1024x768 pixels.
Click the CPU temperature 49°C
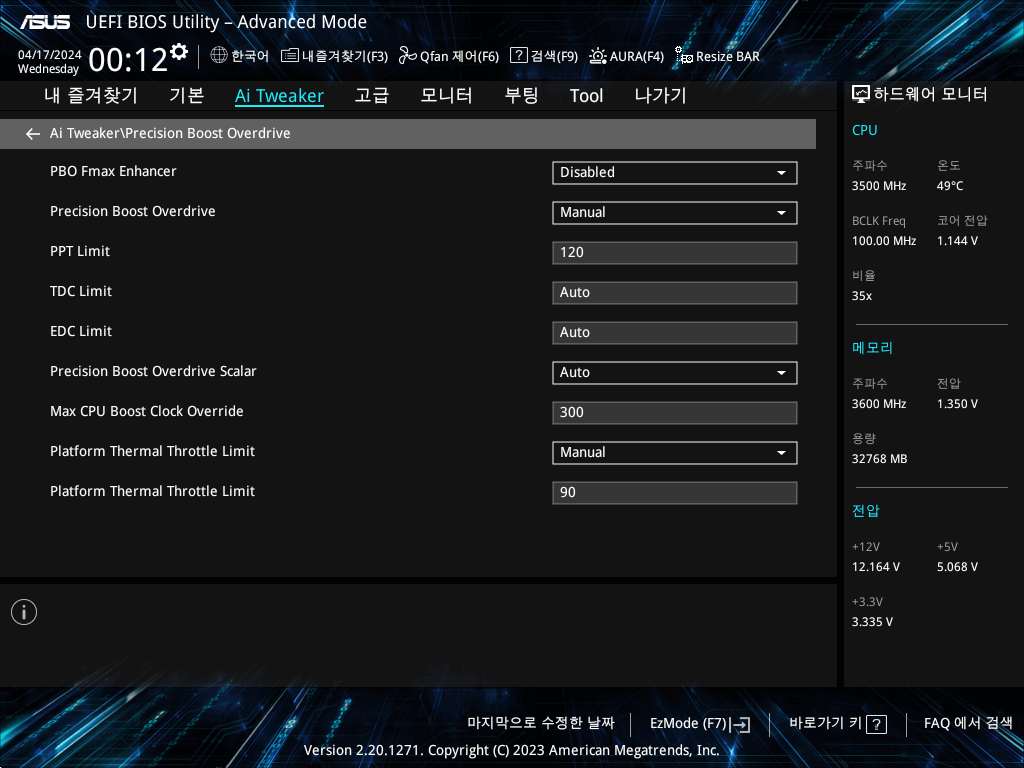click(950, 186)
